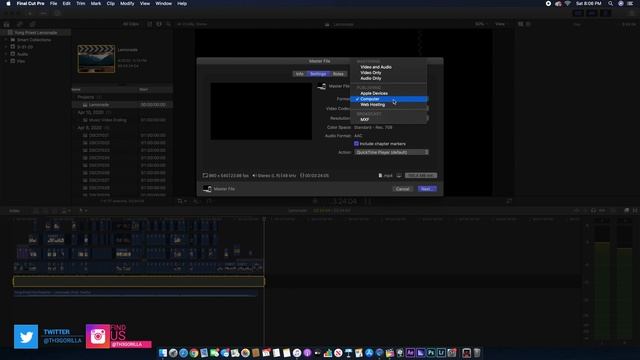Screen dimensions: 640x360
Task: Toggle Include chapter markers checkbox
Action: point(356,144)
